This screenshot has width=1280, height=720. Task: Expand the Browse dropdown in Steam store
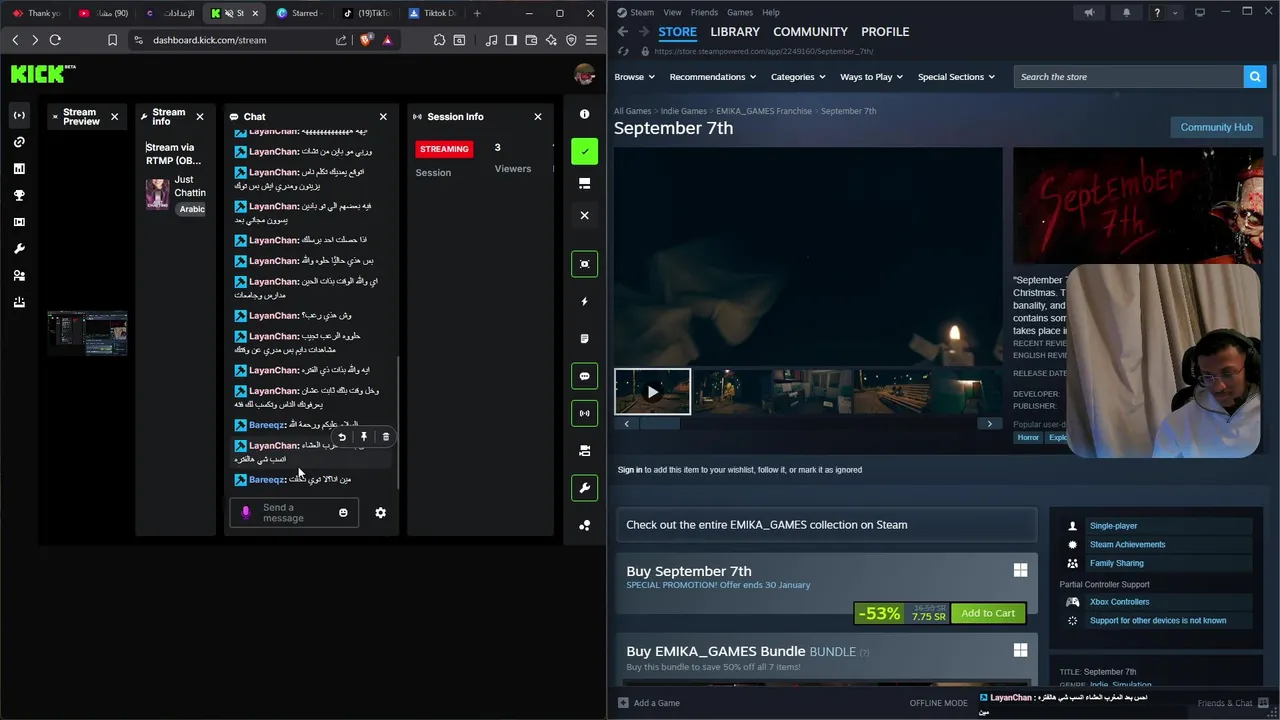click(x=634, y=77)
